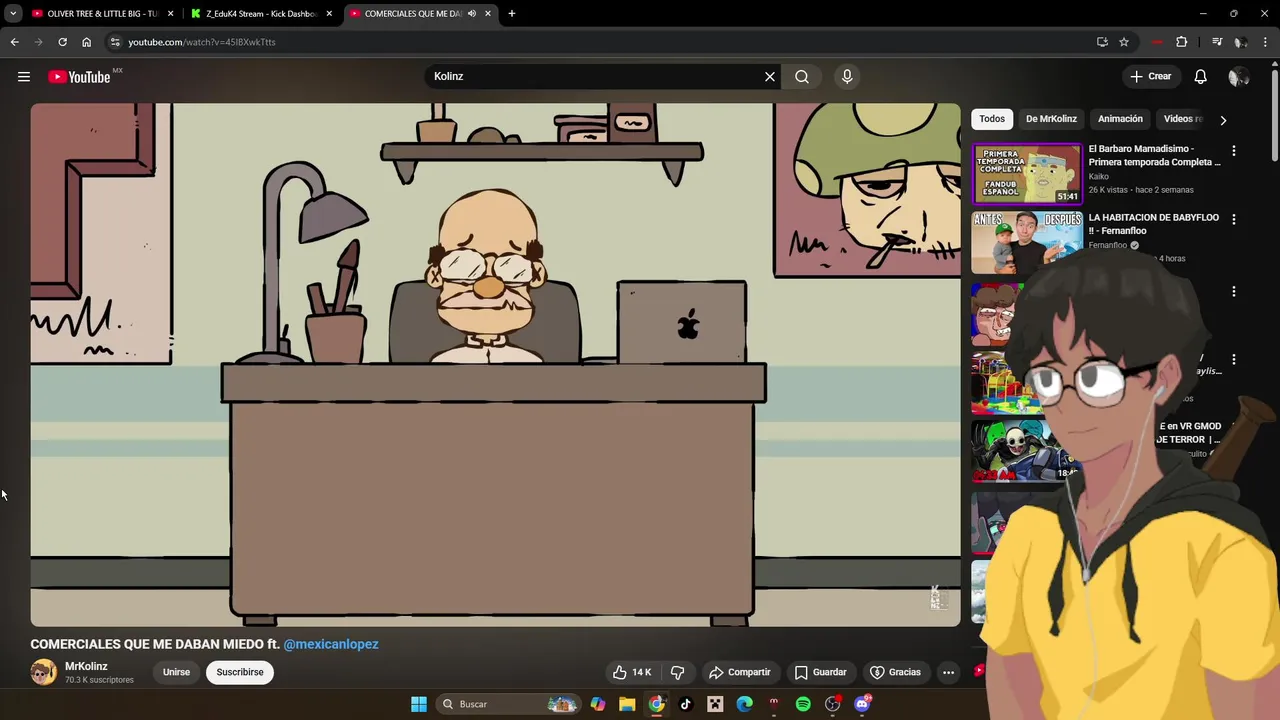Viewport: 1280px width, 720px height.
Task: Mute the COMERCIALES tab audio speaker icon
Action: (x=471, y=14)
